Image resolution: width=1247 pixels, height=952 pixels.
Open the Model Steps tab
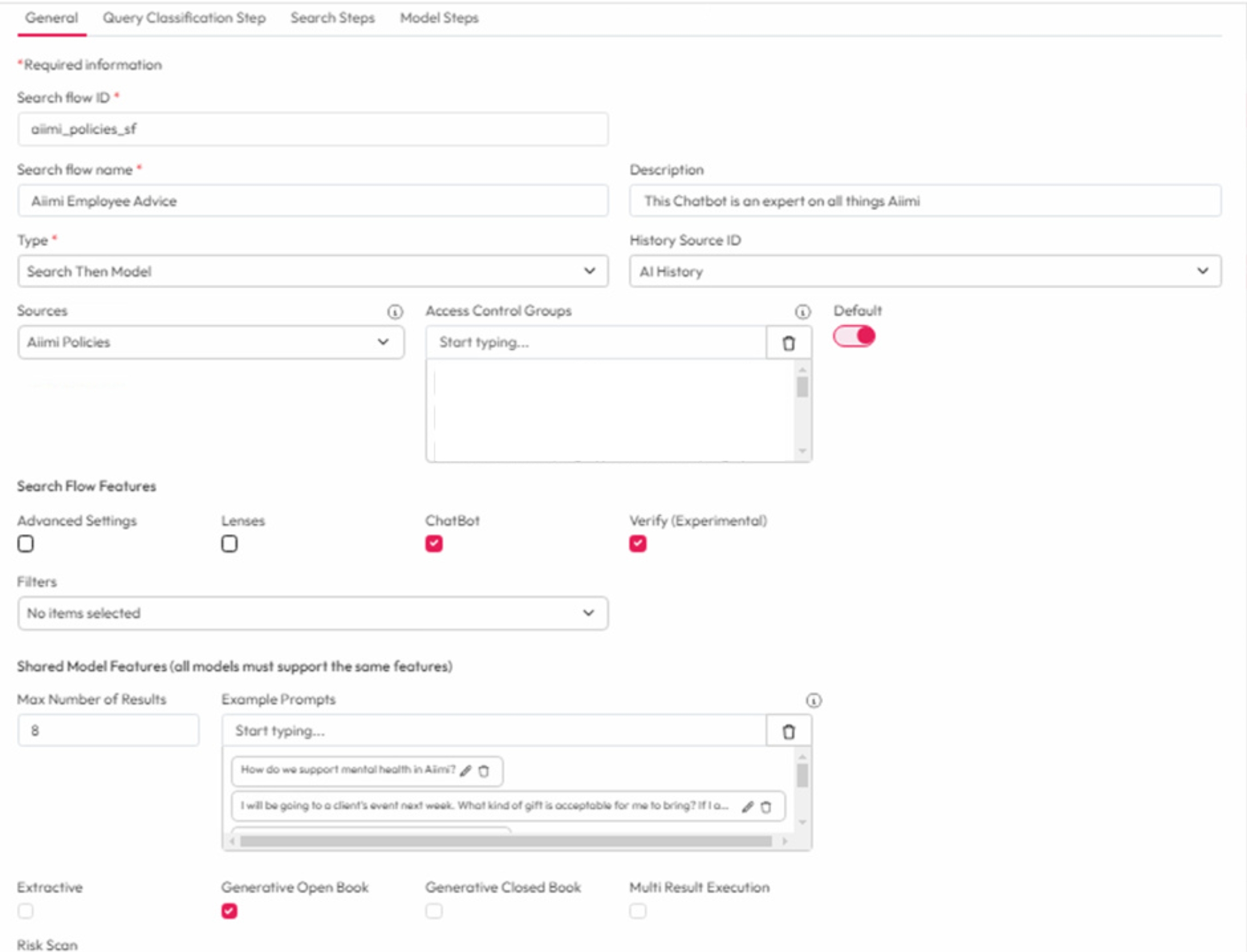[439, 18]
